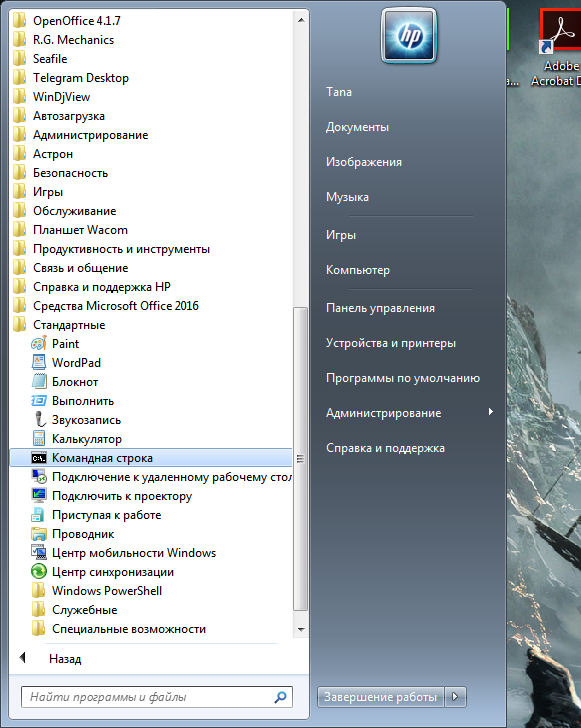Open Программы по умолчанию
This screenshot has width=581, height=728.
click(403, 378)
